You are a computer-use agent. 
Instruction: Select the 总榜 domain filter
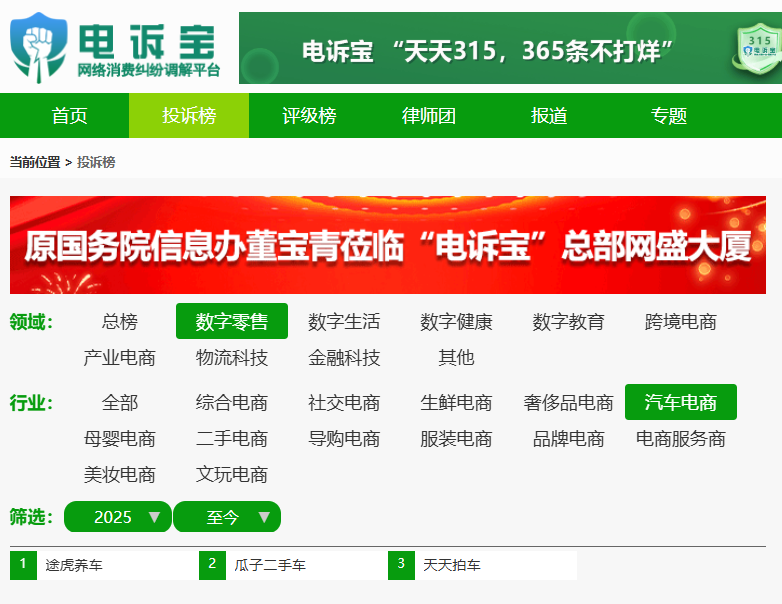[x=120, y=321]
